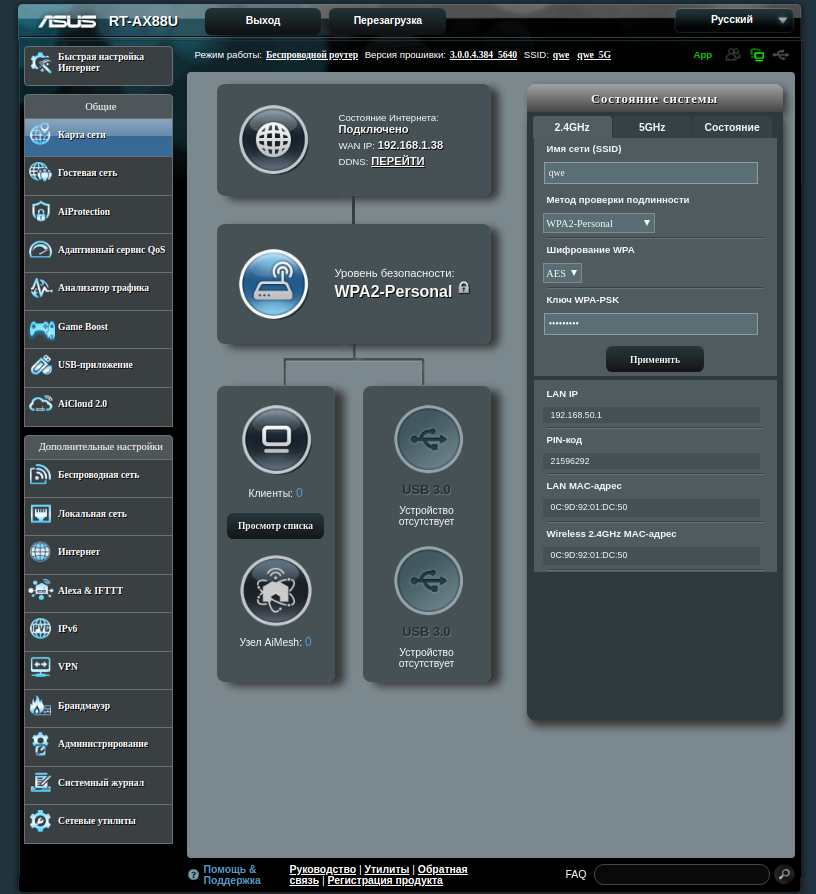Click the Просмотр списка button

pyautogui.click(x=275, y=526)
